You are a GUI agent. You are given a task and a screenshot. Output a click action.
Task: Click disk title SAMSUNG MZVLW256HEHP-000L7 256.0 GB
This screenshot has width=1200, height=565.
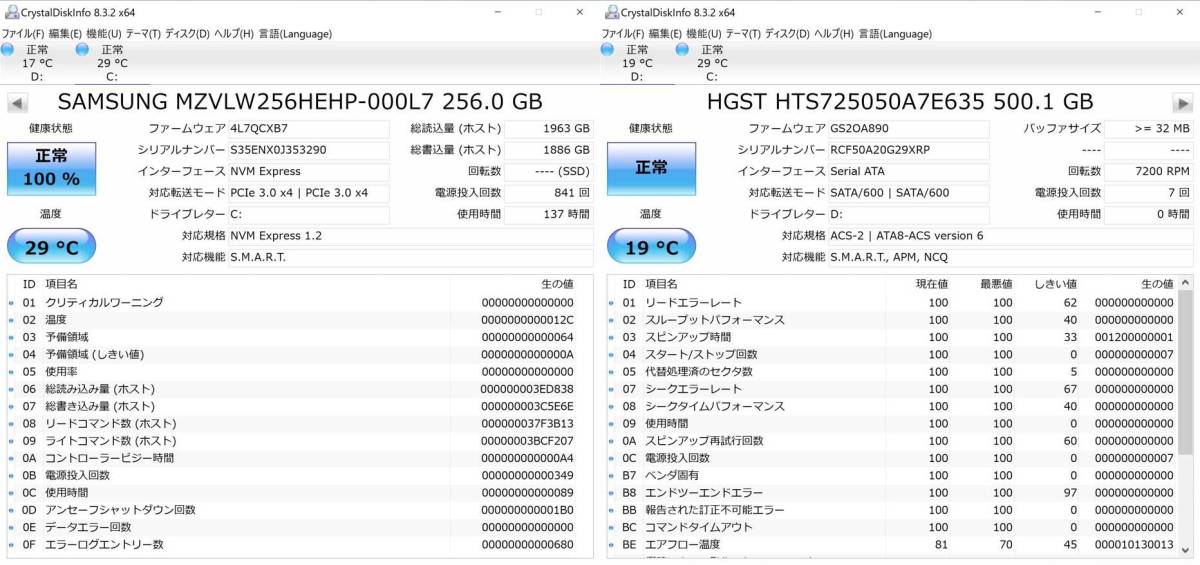coord(300,102)
